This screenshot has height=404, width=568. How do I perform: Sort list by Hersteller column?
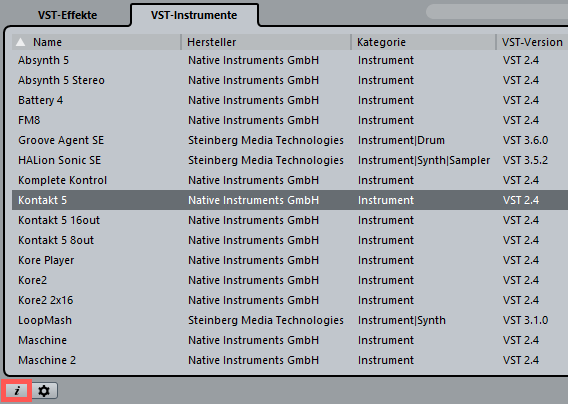click(266, 42)
